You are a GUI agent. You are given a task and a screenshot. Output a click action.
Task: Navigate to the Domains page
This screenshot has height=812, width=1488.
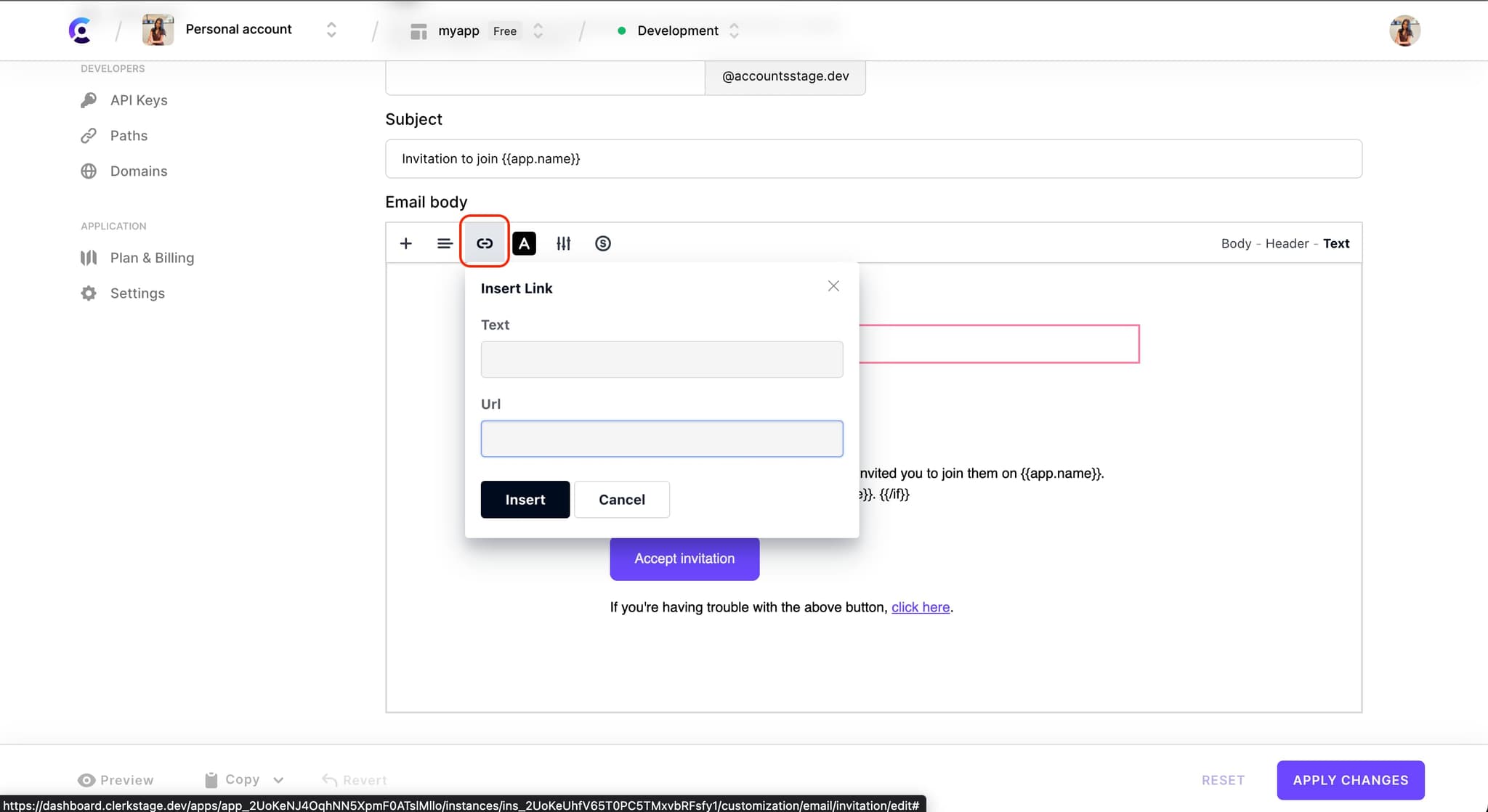click(139, 171)
